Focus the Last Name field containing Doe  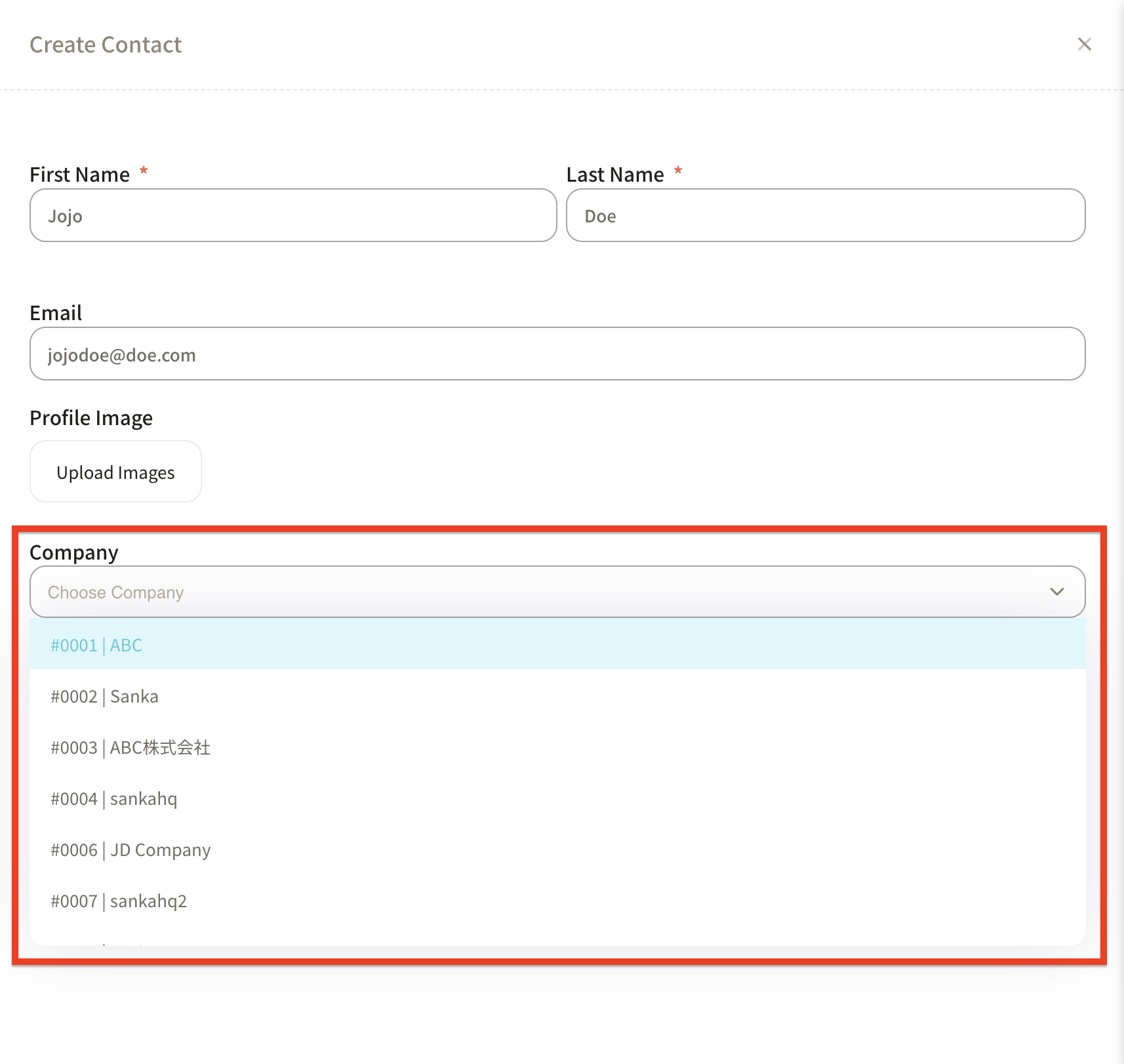[825, 216]
